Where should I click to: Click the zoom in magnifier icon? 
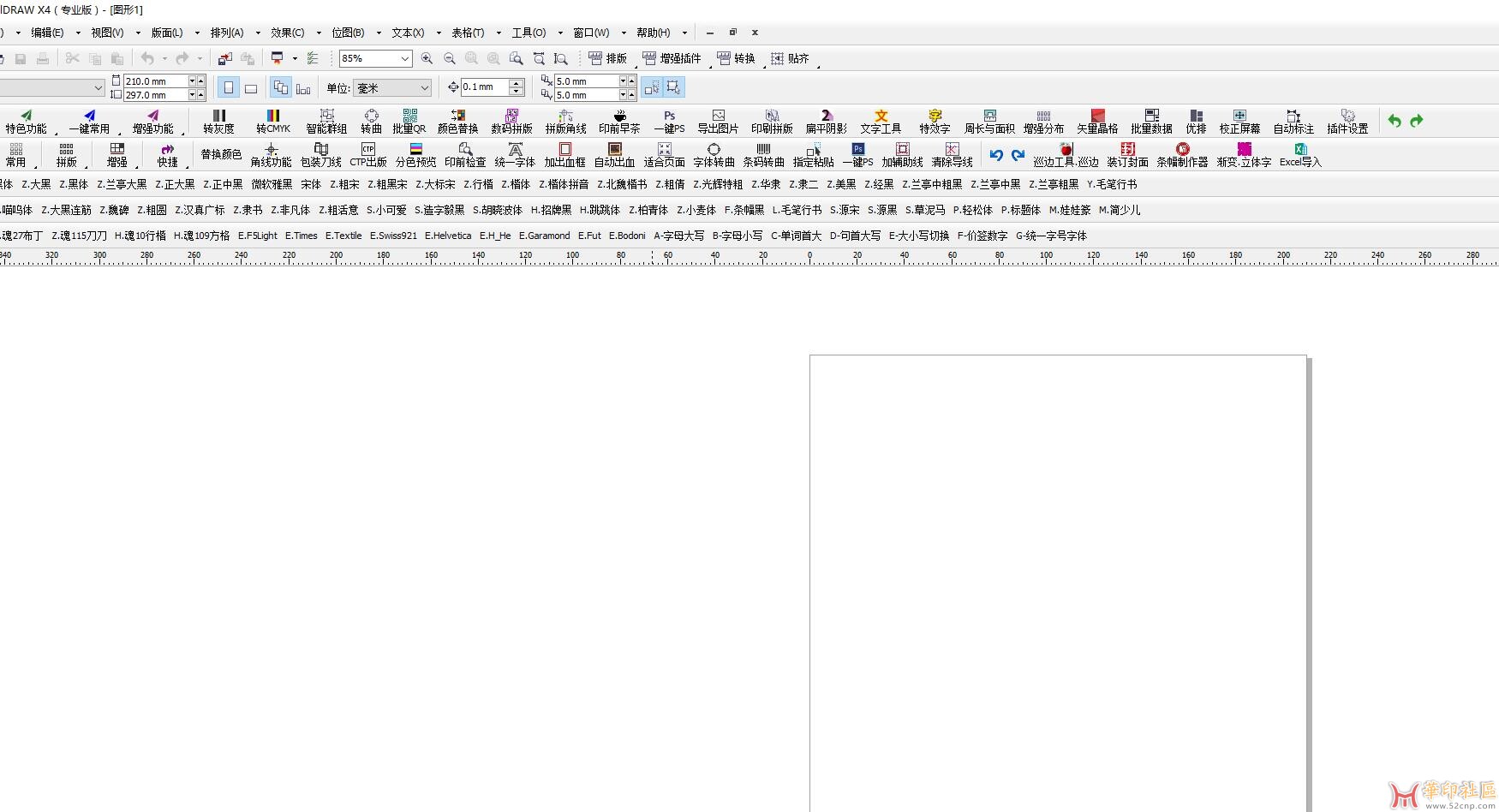click(x=427, y=58)
